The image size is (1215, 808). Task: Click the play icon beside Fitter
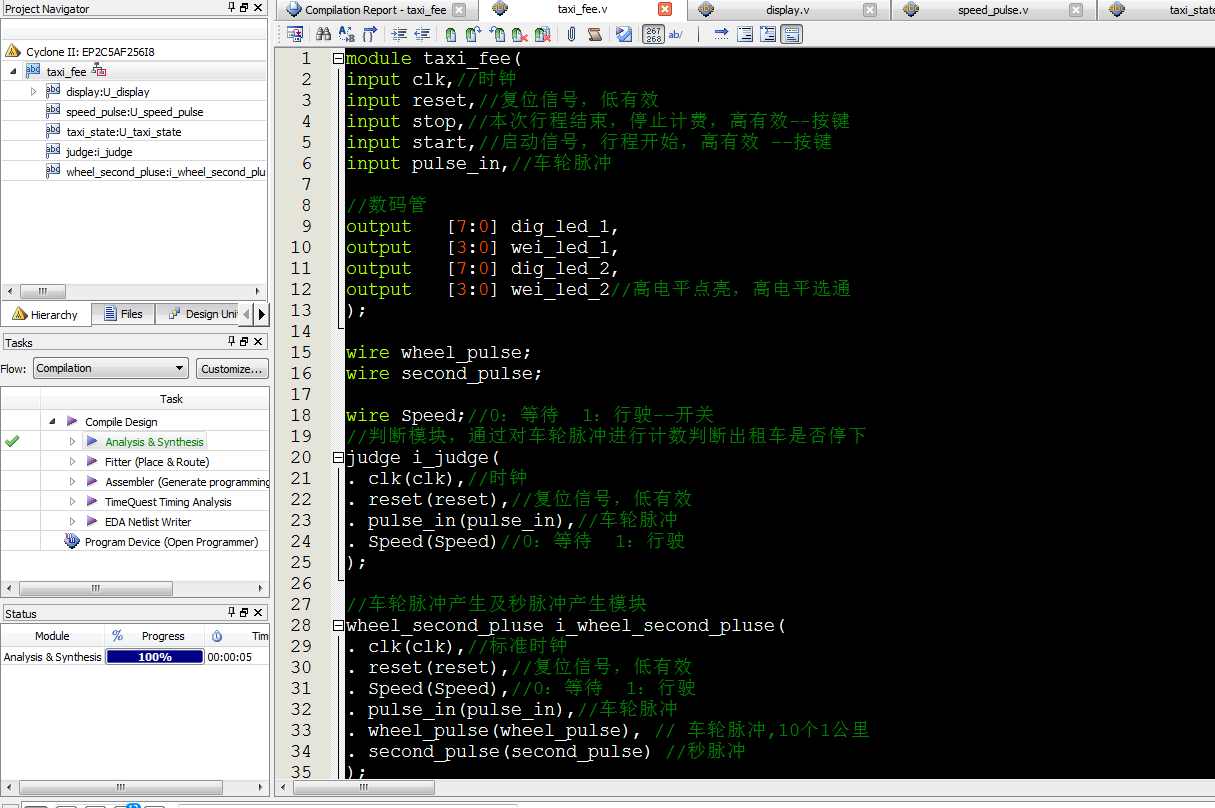click(91, 462)
